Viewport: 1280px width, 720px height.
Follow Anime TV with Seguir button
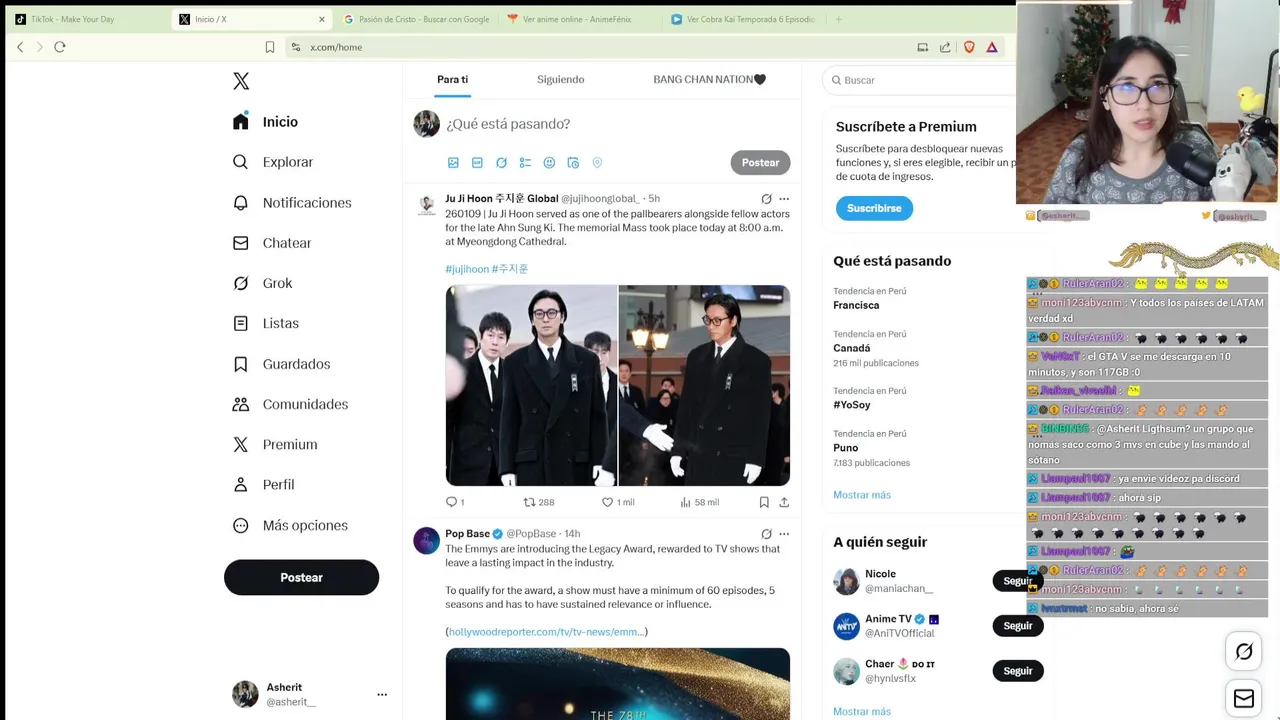1017,626
